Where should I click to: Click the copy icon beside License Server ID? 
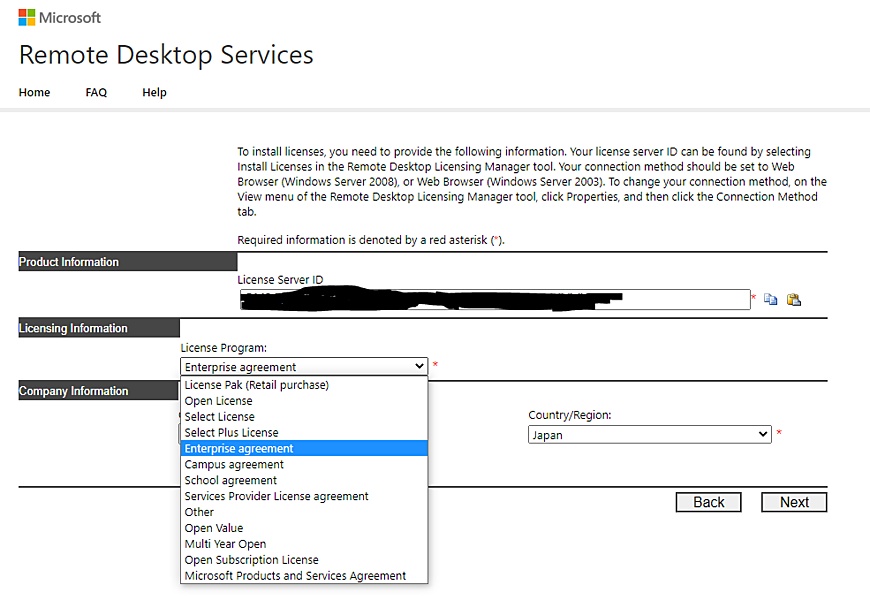[x=770, y=298]
